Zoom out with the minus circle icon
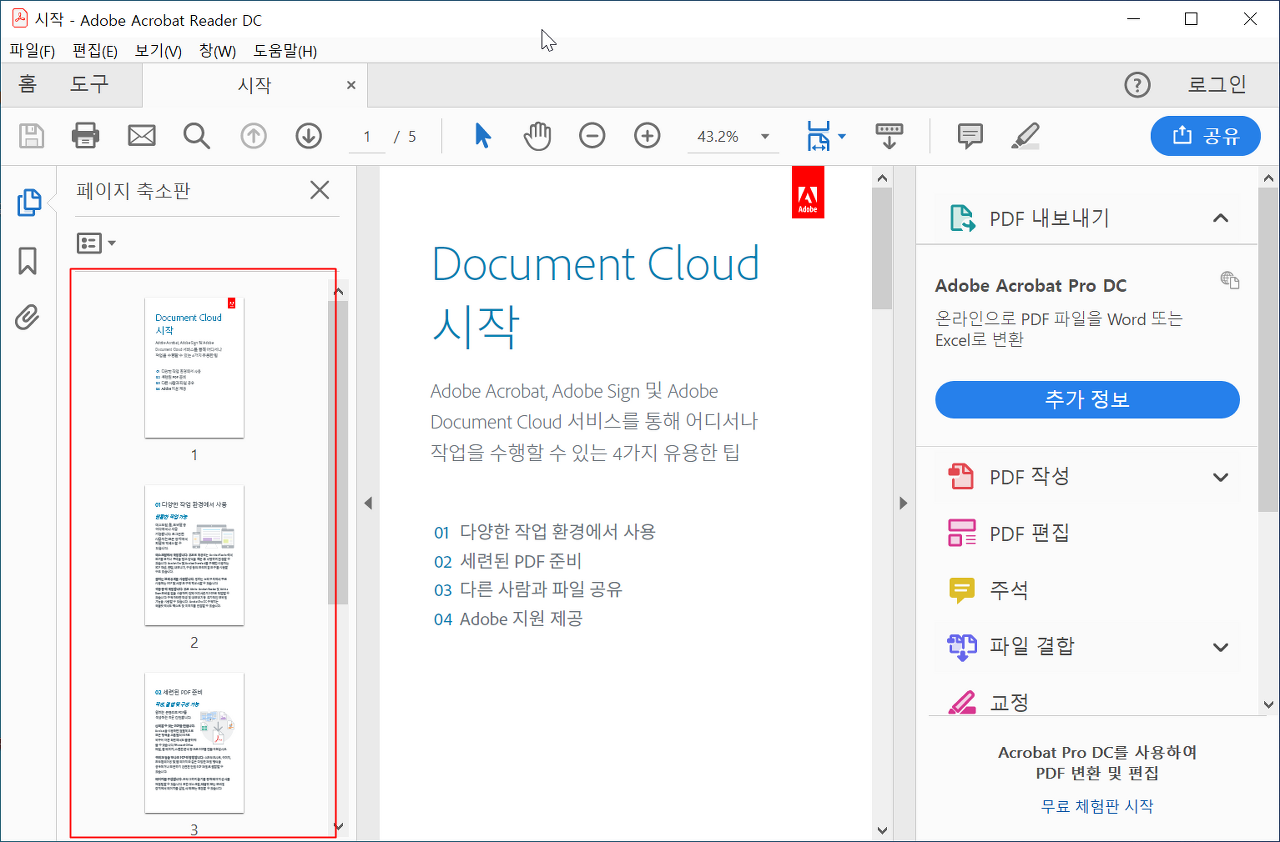The image size is (1280, 842). click(592, 136)
